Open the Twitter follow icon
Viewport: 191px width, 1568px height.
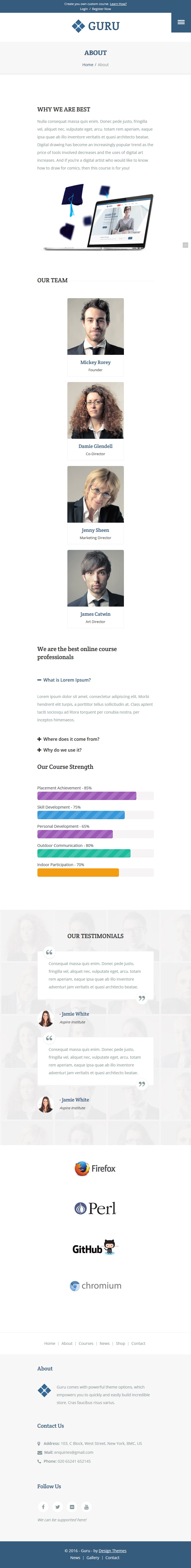point(58,1507)
